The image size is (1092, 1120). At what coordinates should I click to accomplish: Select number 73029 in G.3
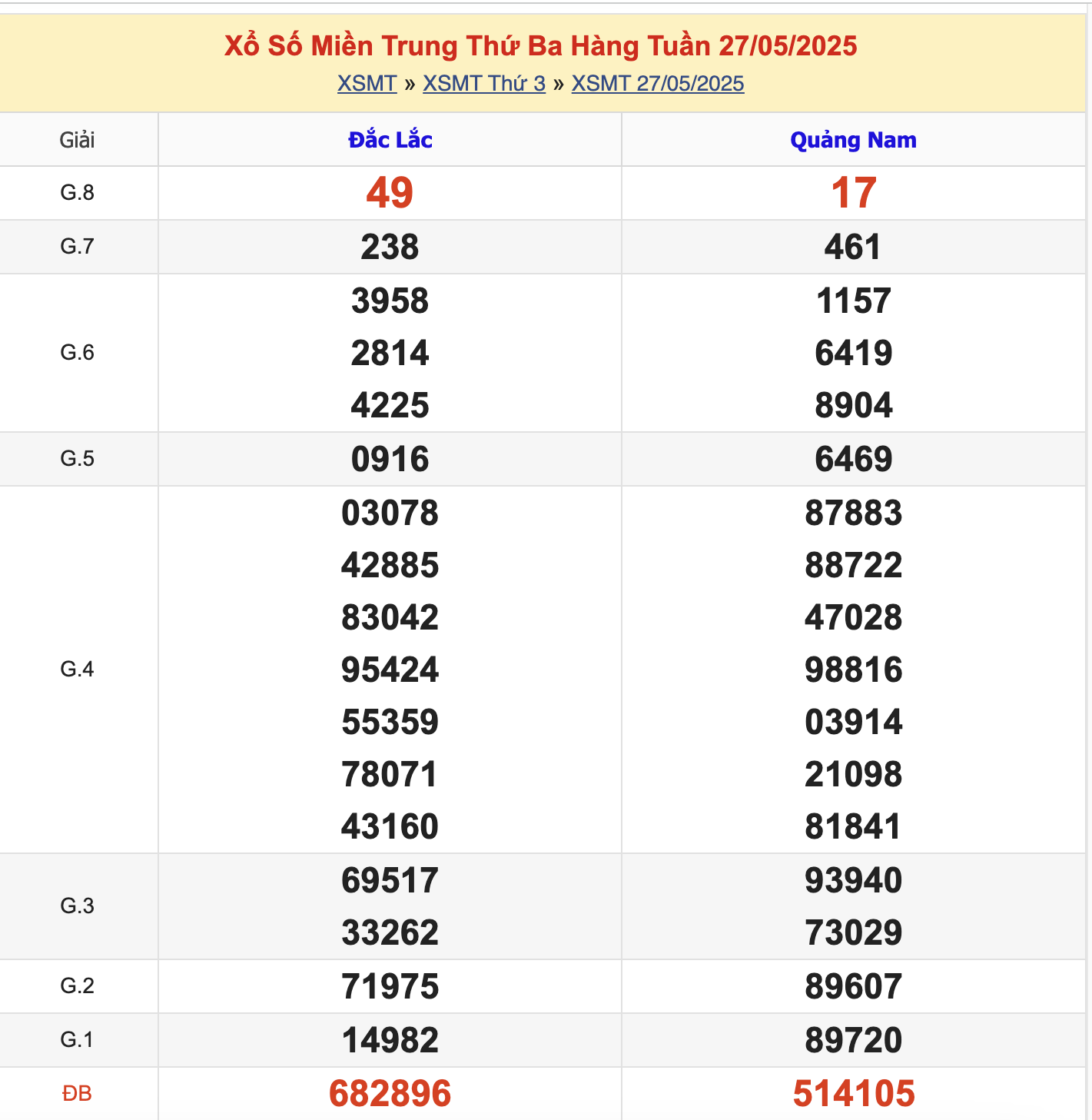(854, 932)
